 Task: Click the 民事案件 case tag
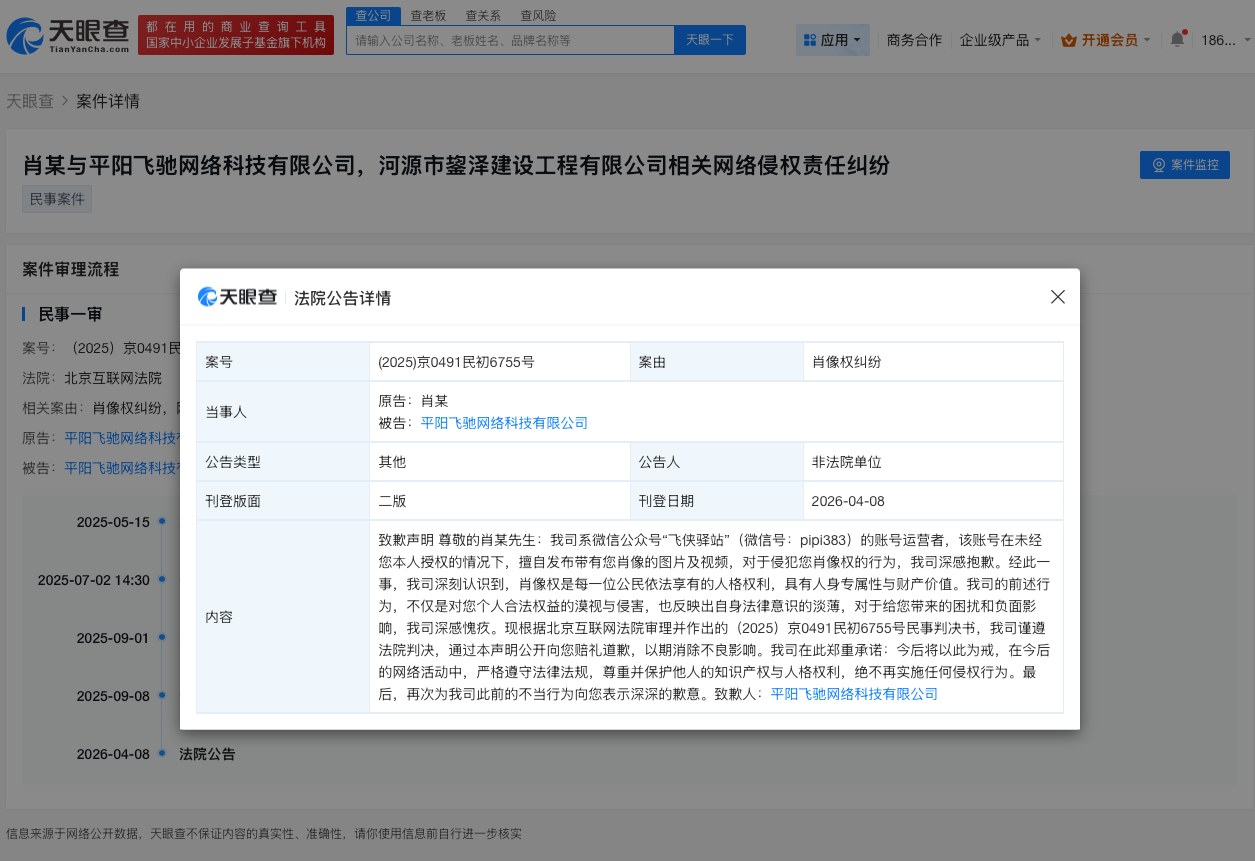pos(56,198)
